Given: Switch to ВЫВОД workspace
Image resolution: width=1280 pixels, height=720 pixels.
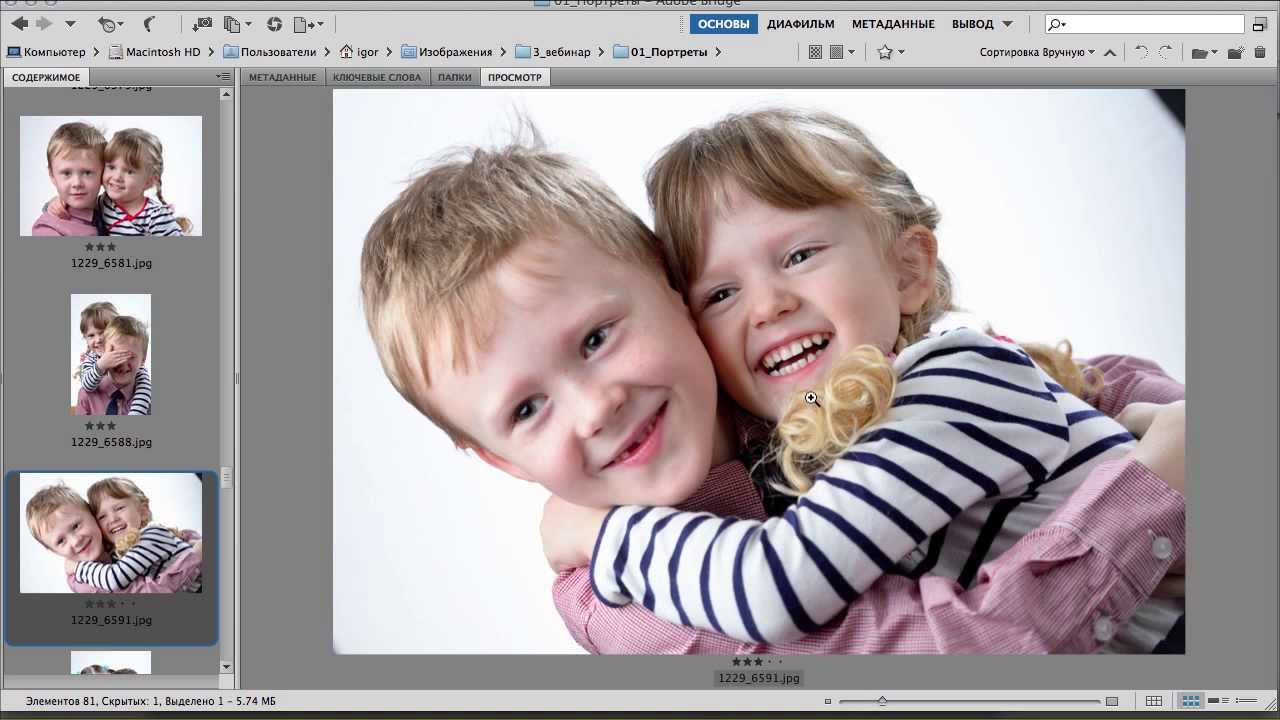Looking at the screenshot, I should tap(972, 24).
